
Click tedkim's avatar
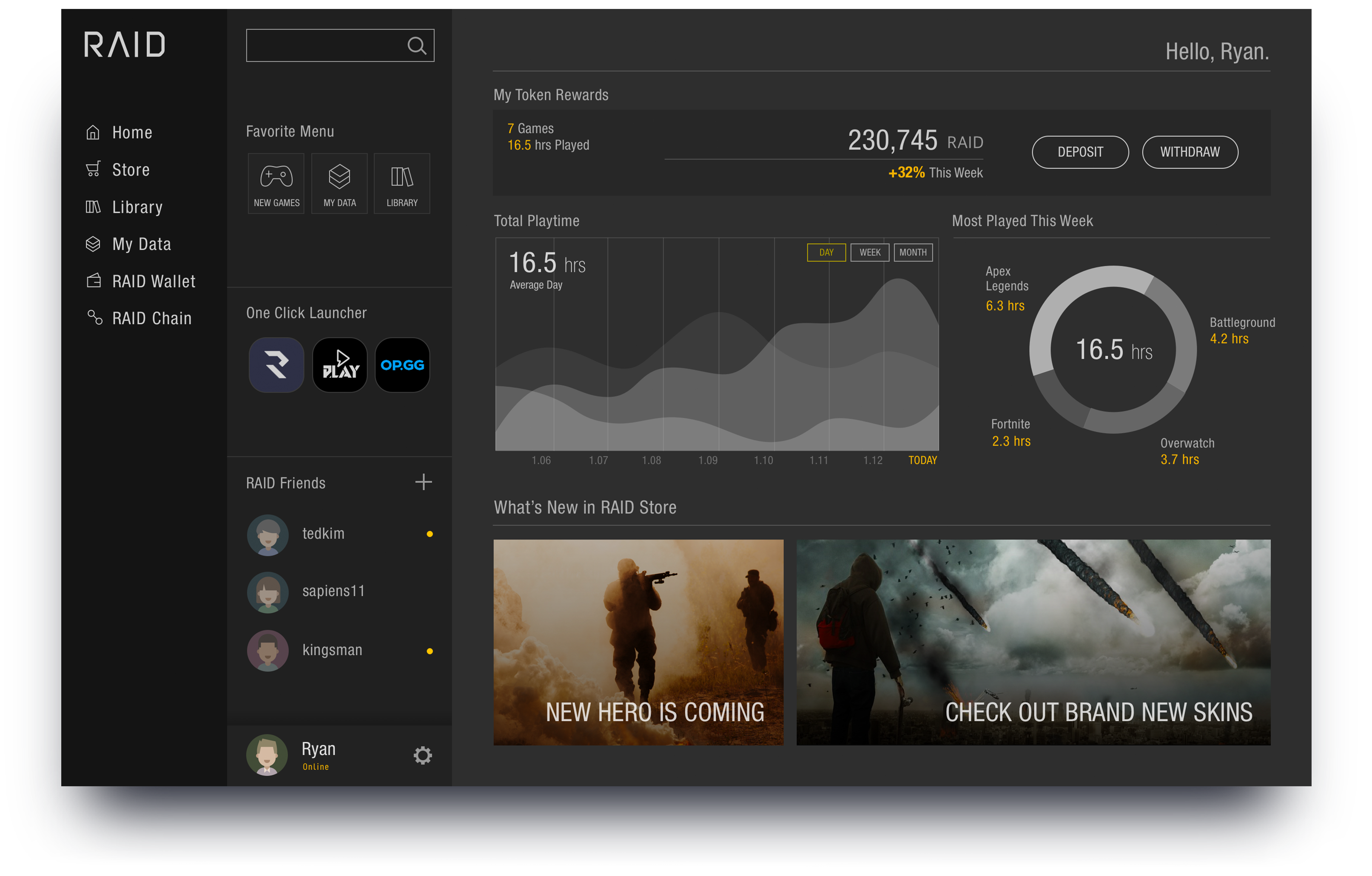[268, 535]
